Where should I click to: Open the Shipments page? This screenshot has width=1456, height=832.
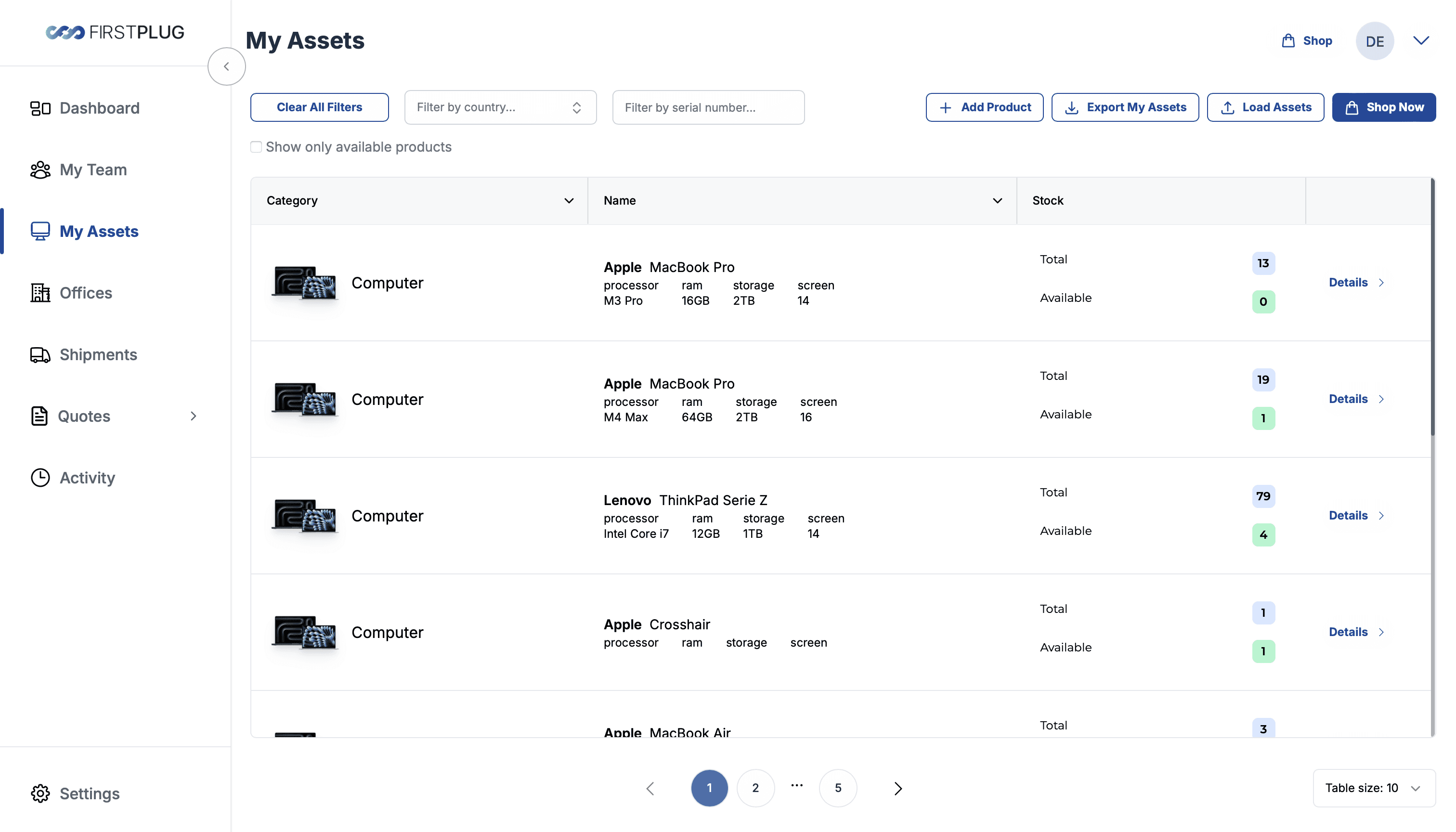(84, 355)
